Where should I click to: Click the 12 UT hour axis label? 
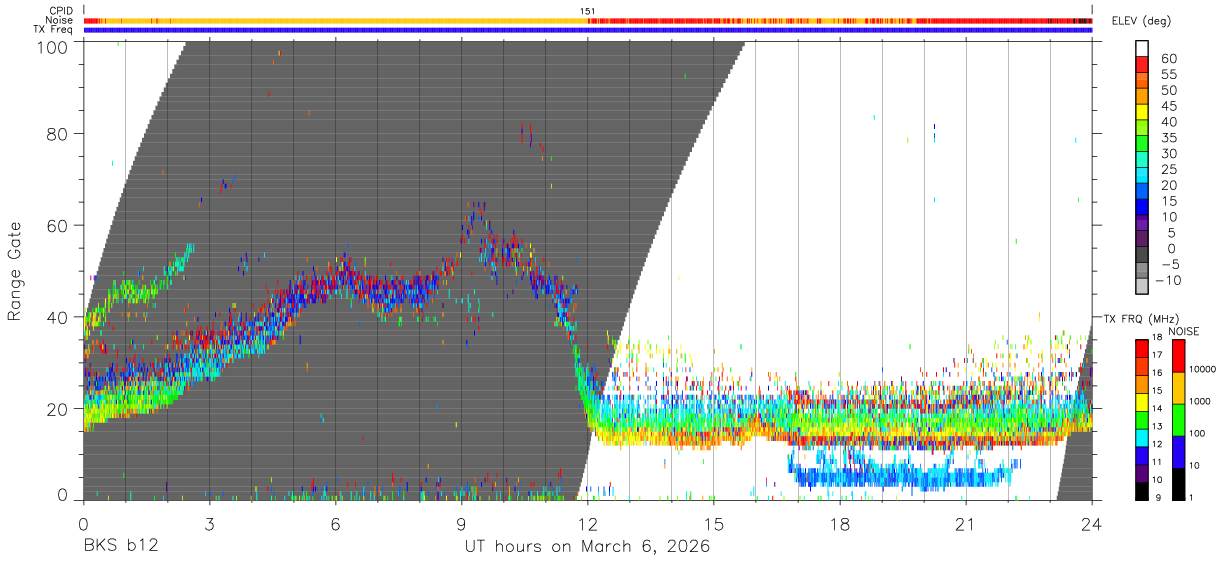[x=588, y=525]
